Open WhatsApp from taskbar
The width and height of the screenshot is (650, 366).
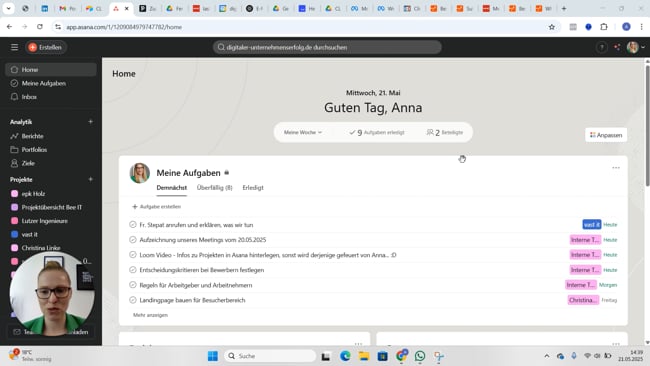click(x=420, y=356)
